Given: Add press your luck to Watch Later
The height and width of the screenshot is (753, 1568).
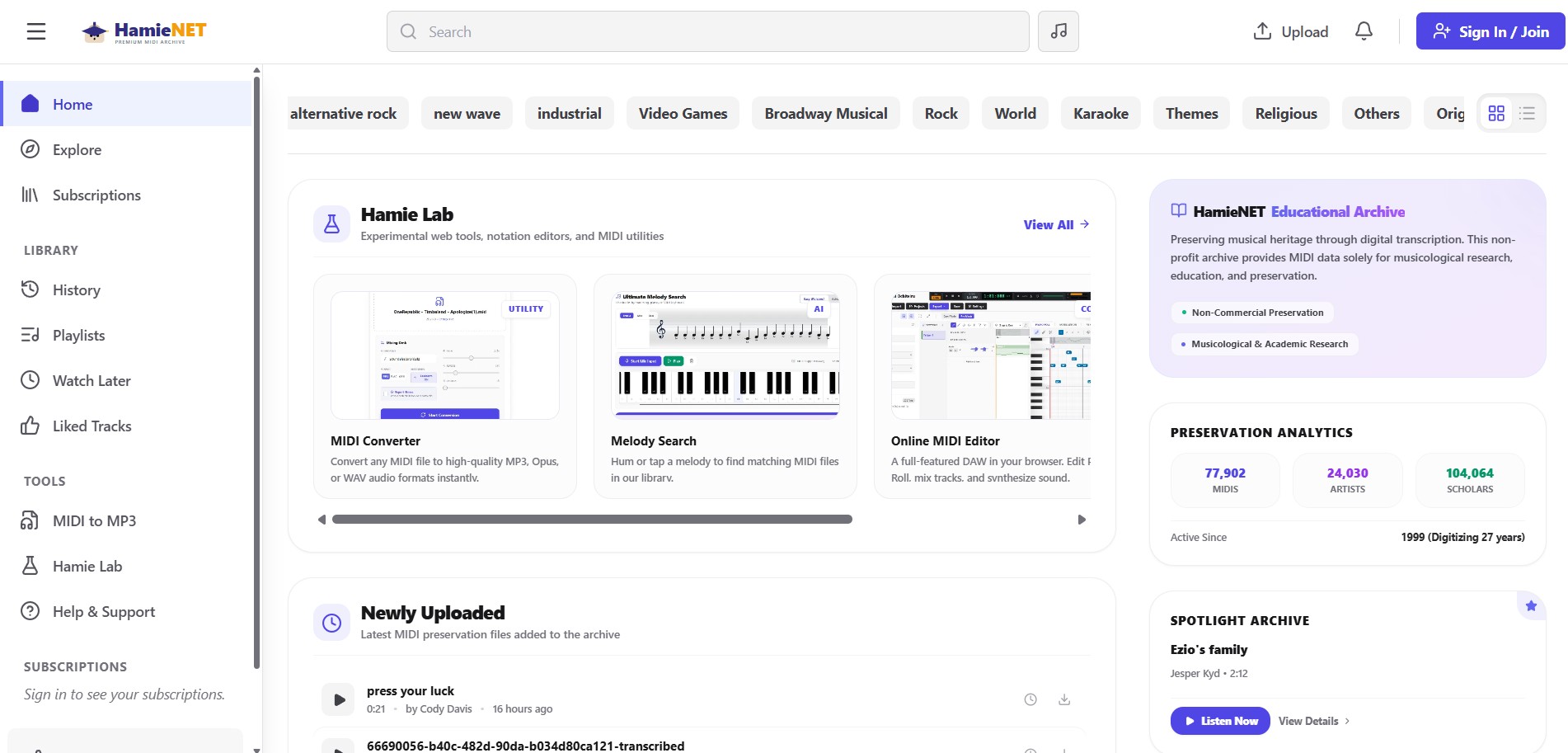Looking at the screenshot, I should tap(1030, 699).
